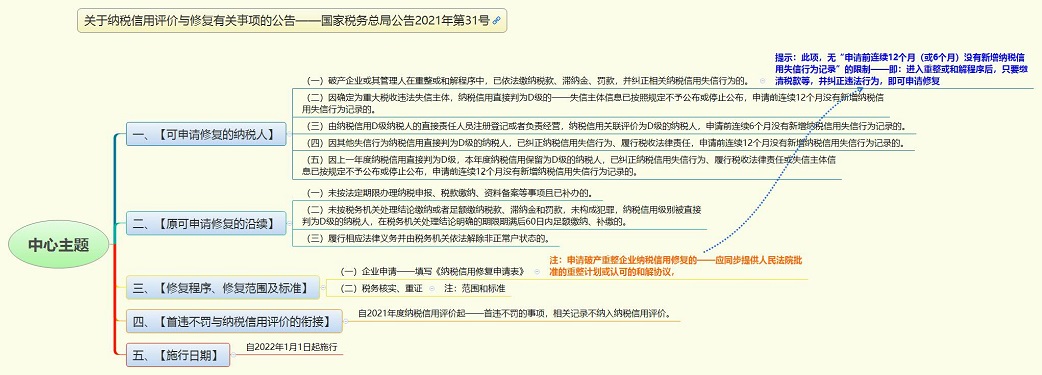
Task: Select node 四、【首违不罚与纳税信用评价的衔接】
Action: [233, 321]
